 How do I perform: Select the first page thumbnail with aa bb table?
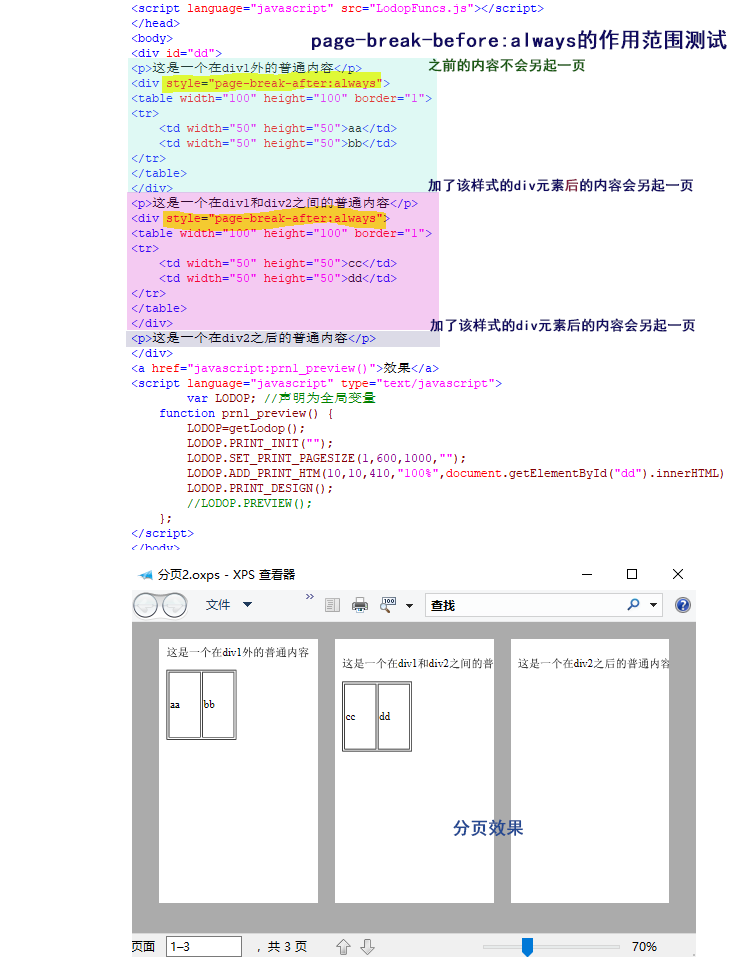click(238, 770)
